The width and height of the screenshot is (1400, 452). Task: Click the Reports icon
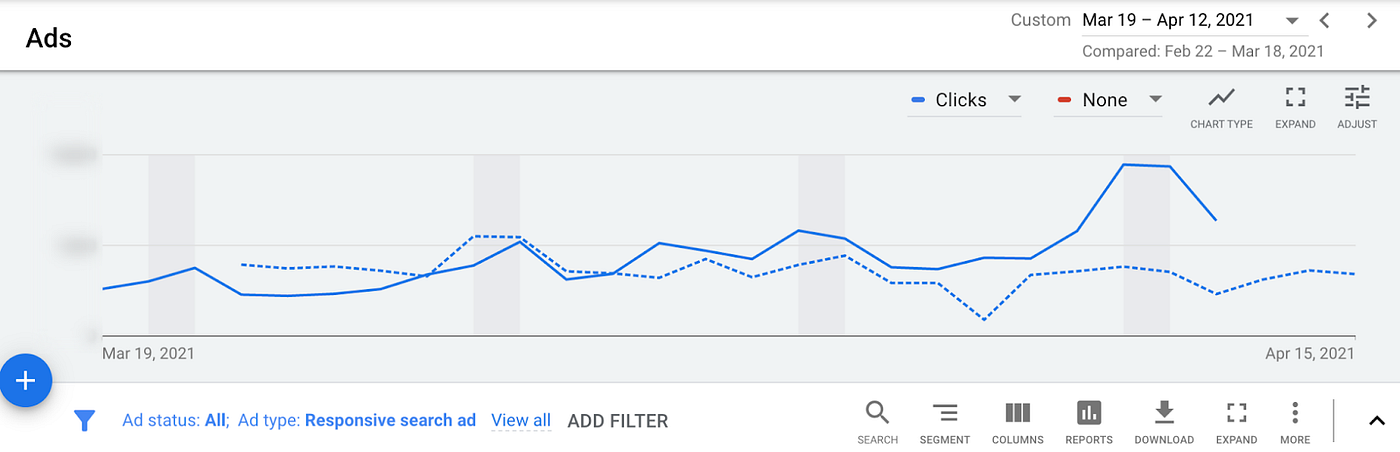tap(1089, 413)
